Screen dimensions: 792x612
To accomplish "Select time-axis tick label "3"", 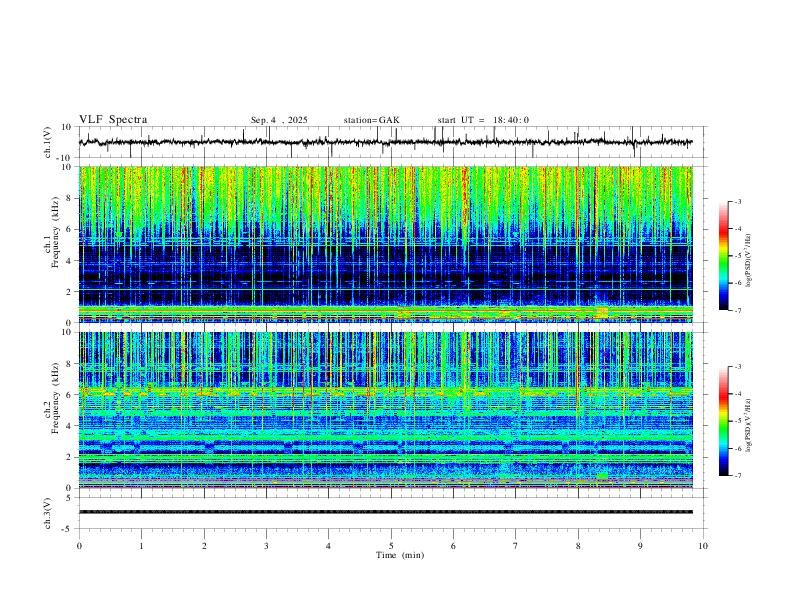I will click(x=266, y=546).
